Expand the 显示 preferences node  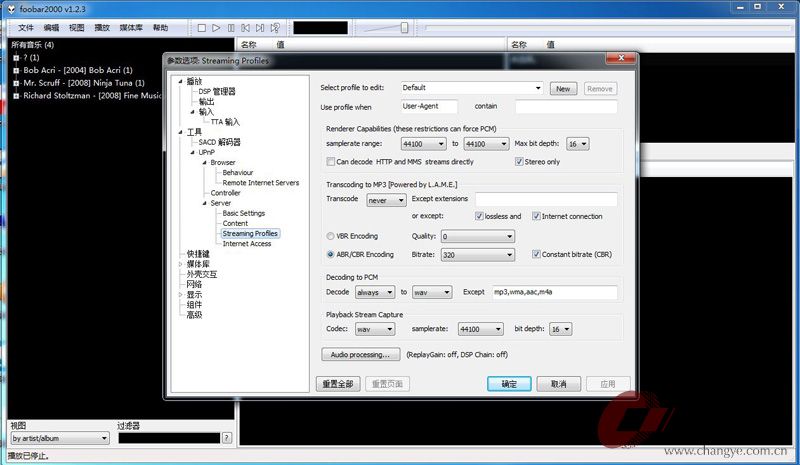pyautogui.click(x=180, y=295)
